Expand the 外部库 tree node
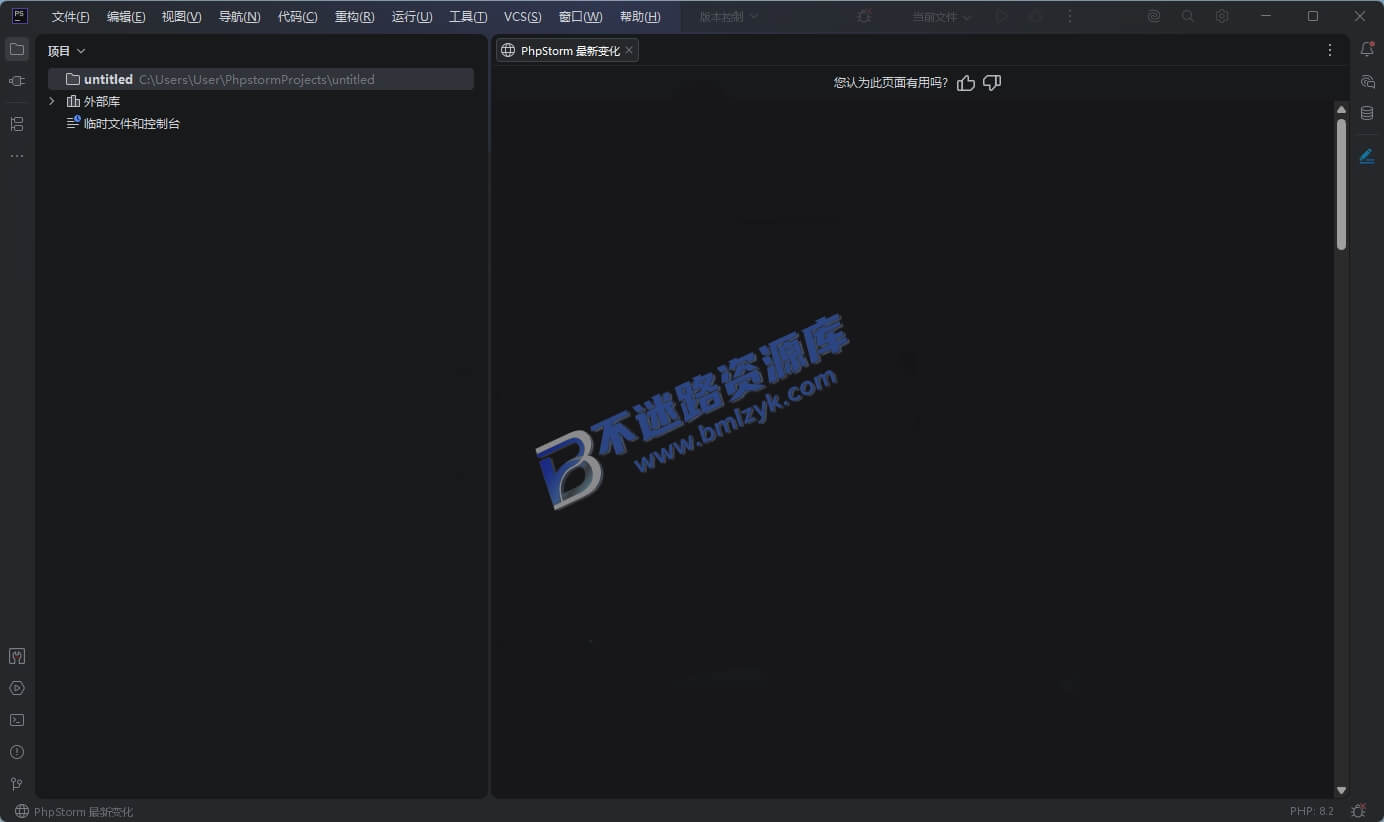 click(52, 101)
